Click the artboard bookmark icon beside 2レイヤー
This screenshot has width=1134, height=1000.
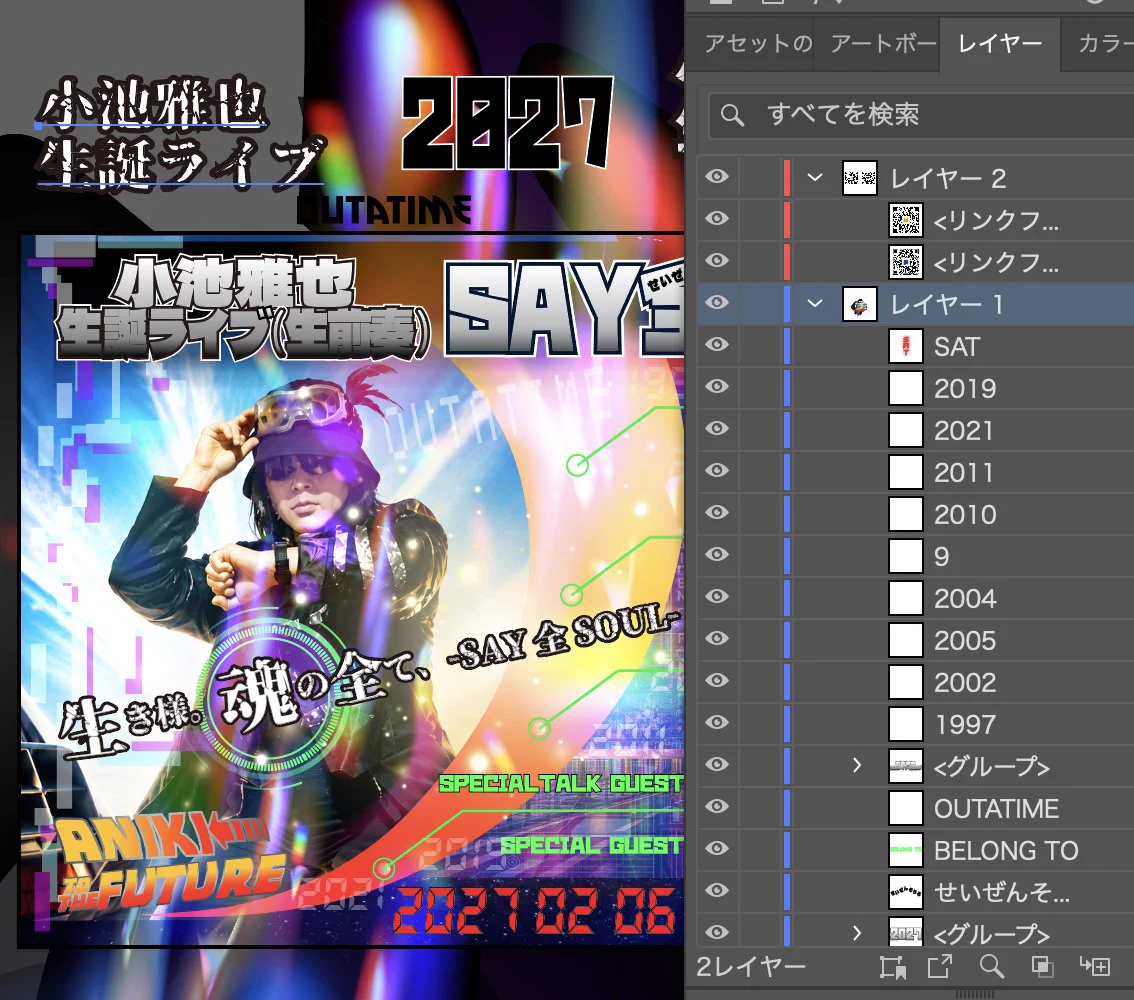coord(893,967)
